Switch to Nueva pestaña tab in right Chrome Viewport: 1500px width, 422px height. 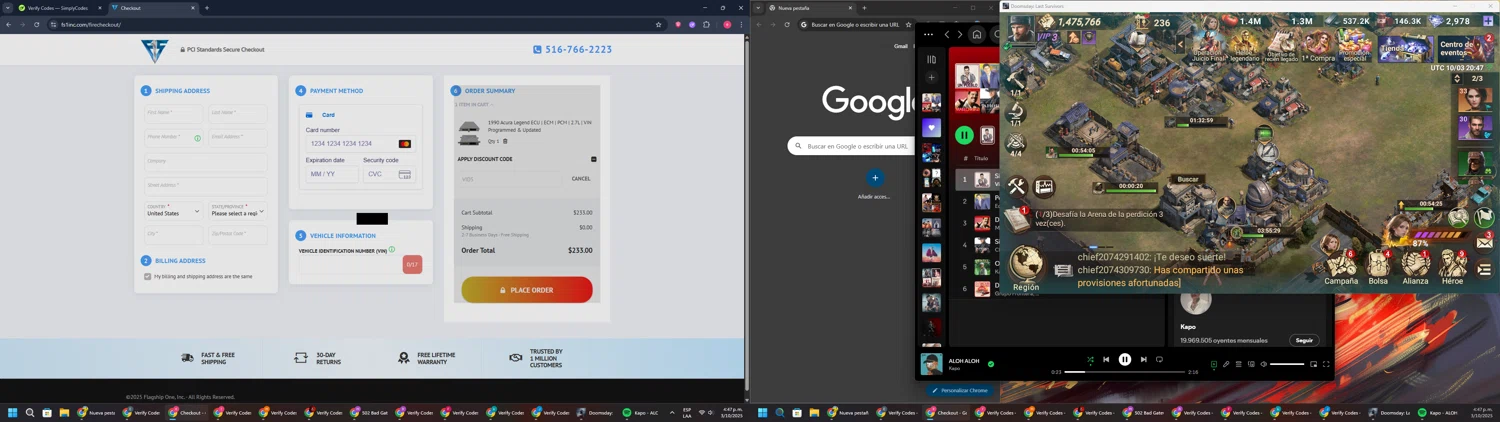pyautogui.click(x=810, y=8)
